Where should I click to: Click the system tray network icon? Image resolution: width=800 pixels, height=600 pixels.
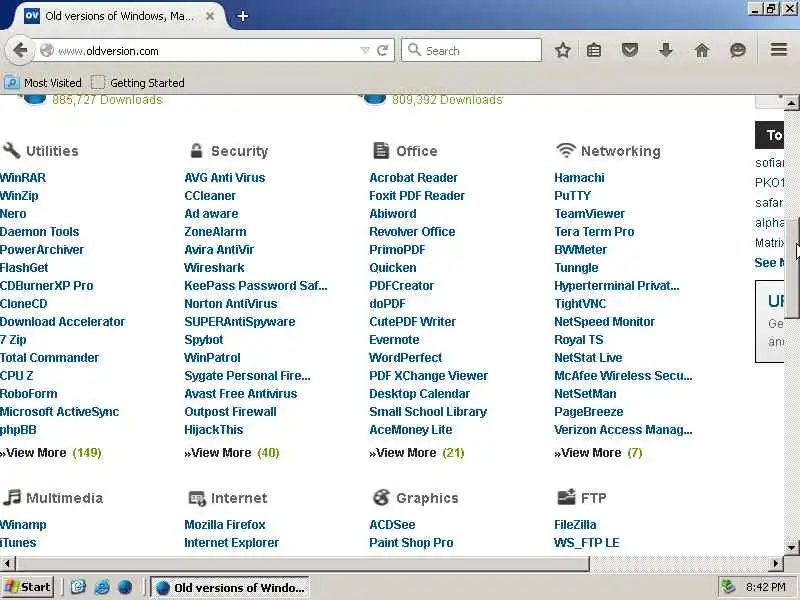point(727,587)
